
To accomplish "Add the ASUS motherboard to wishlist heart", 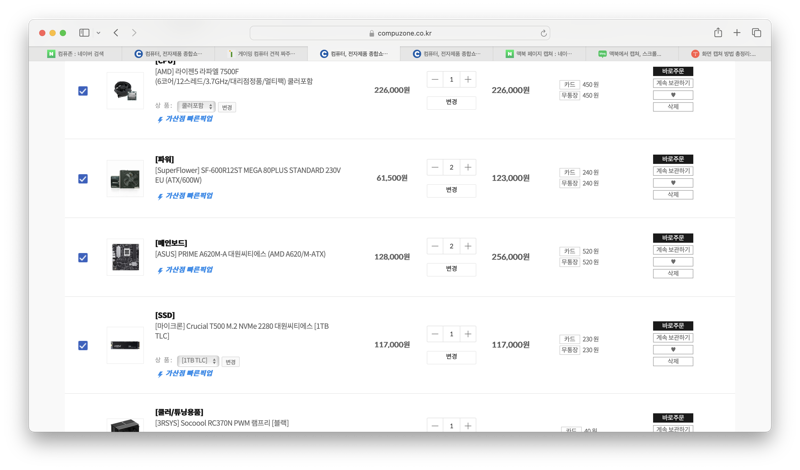I will click(673, 262).
